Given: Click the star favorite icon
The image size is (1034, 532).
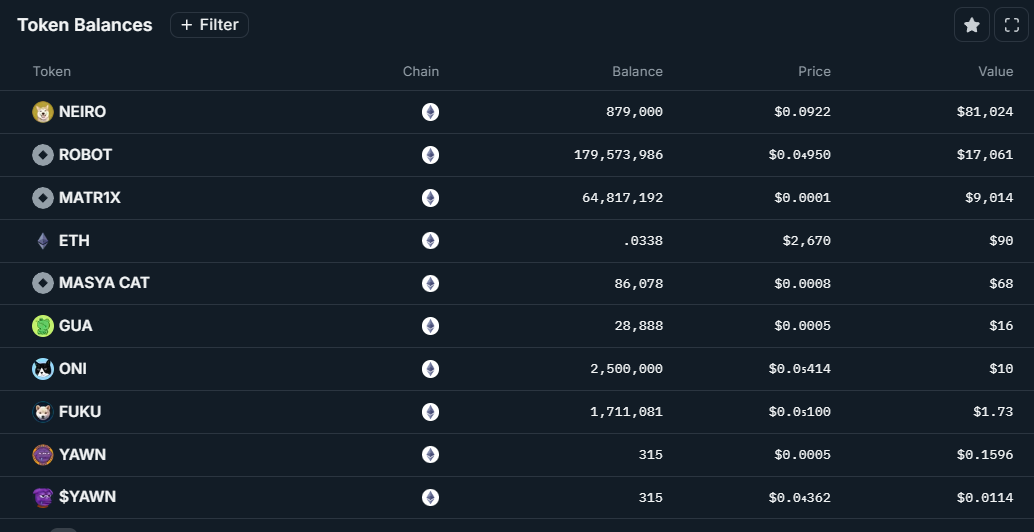Looking at the screenshot, I should tap(971, 25).
